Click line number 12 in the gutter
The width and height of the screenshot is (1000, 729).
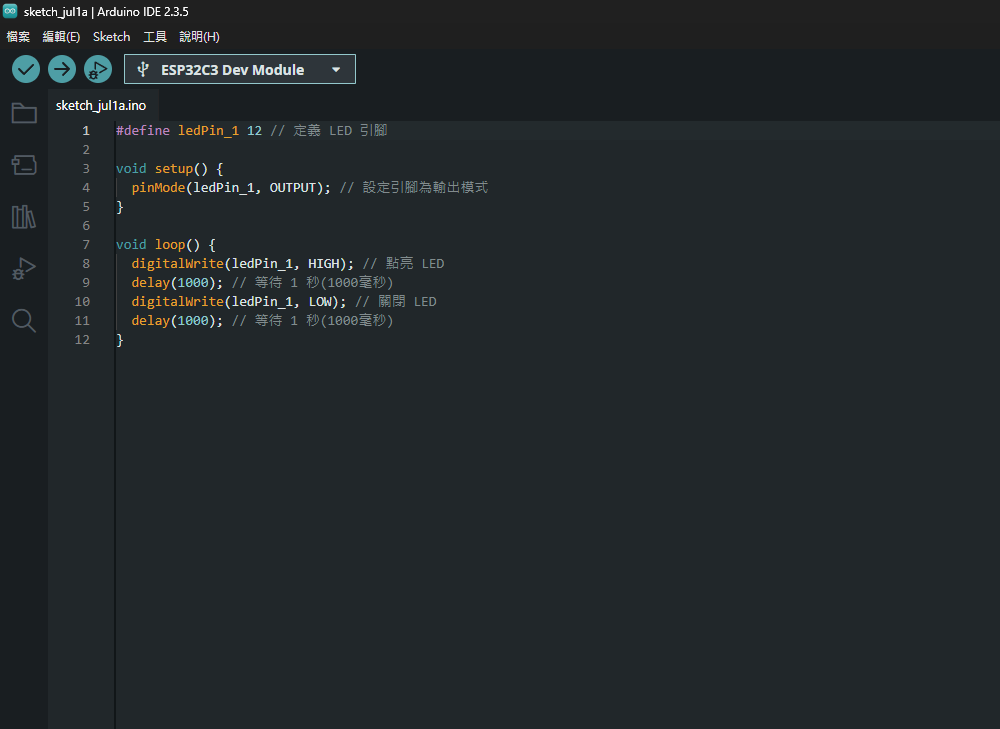click(82, 340)
